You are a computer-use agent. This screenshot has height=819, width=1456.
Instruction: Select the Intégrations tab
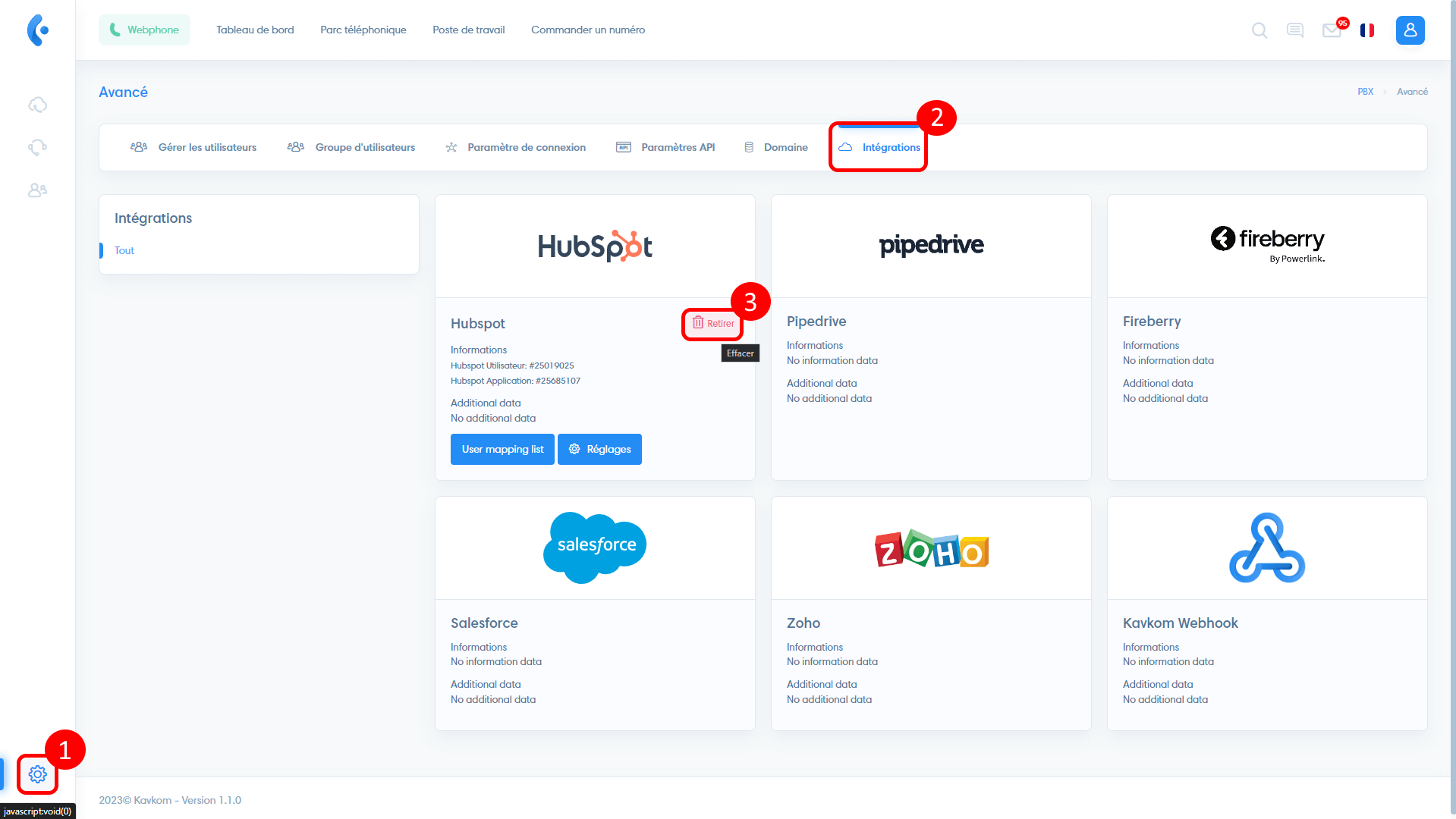point(879,147)
